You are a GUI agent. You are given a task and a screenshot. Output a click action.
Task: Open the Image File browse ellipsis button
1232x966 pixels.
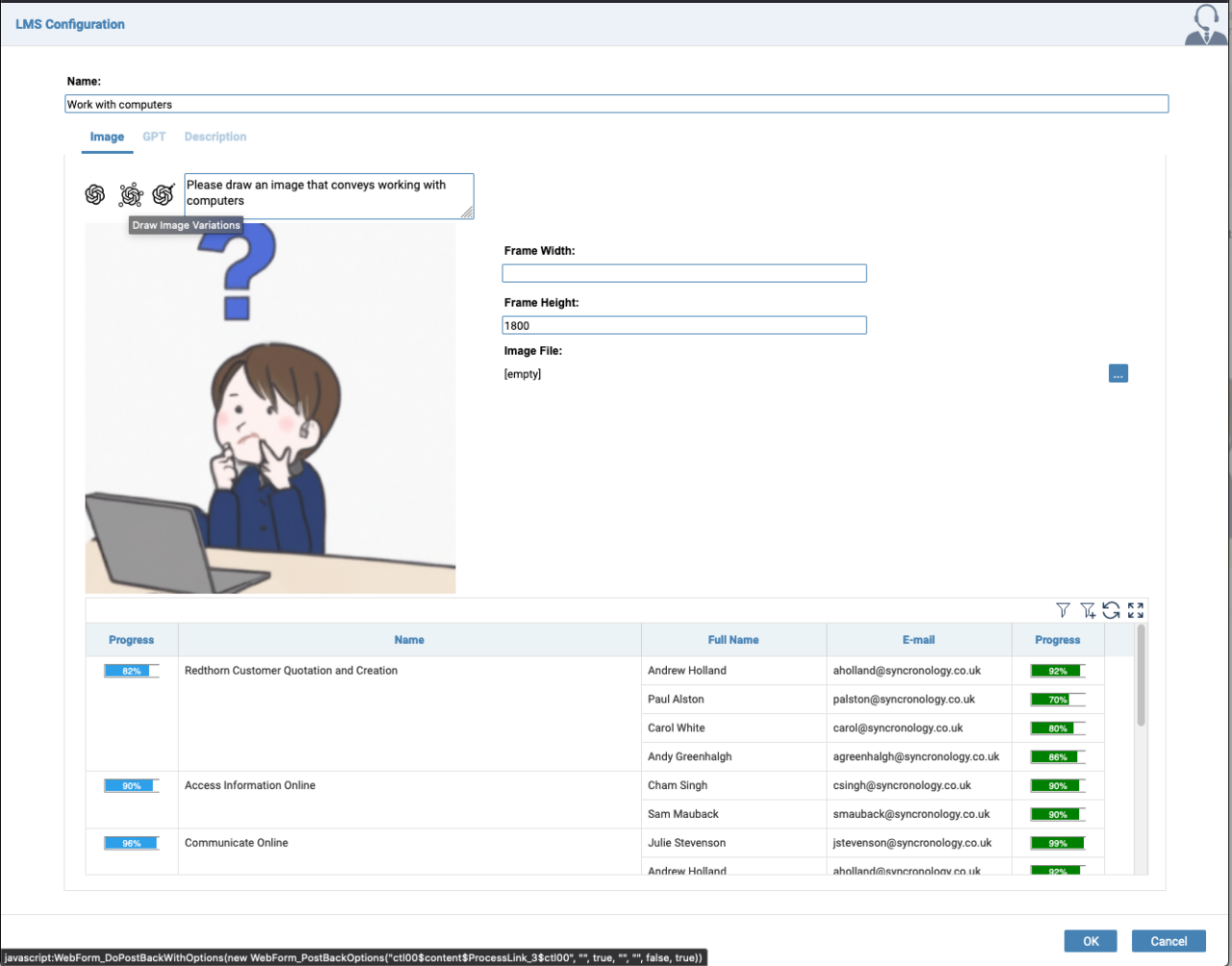tap(1117, 373)
